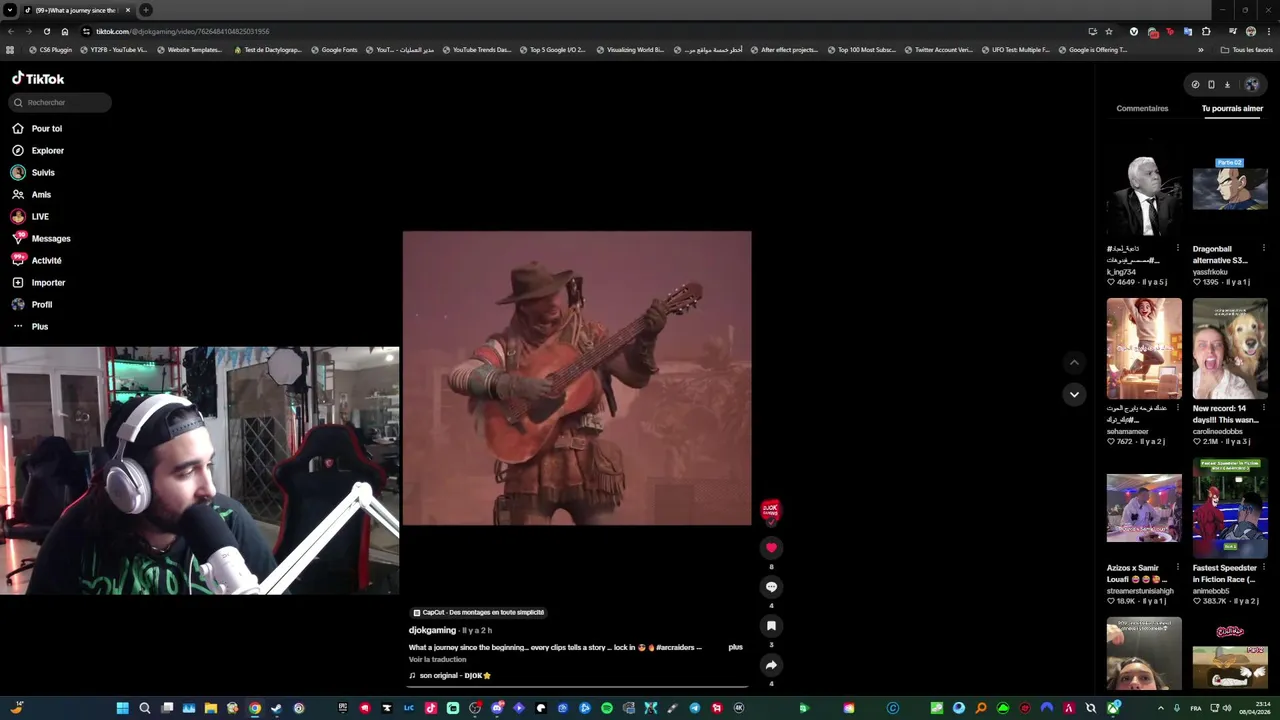Go to Suivis in the sidebar
The width and height of the screenshot is (1280, 720).
(x=33, y=172)
